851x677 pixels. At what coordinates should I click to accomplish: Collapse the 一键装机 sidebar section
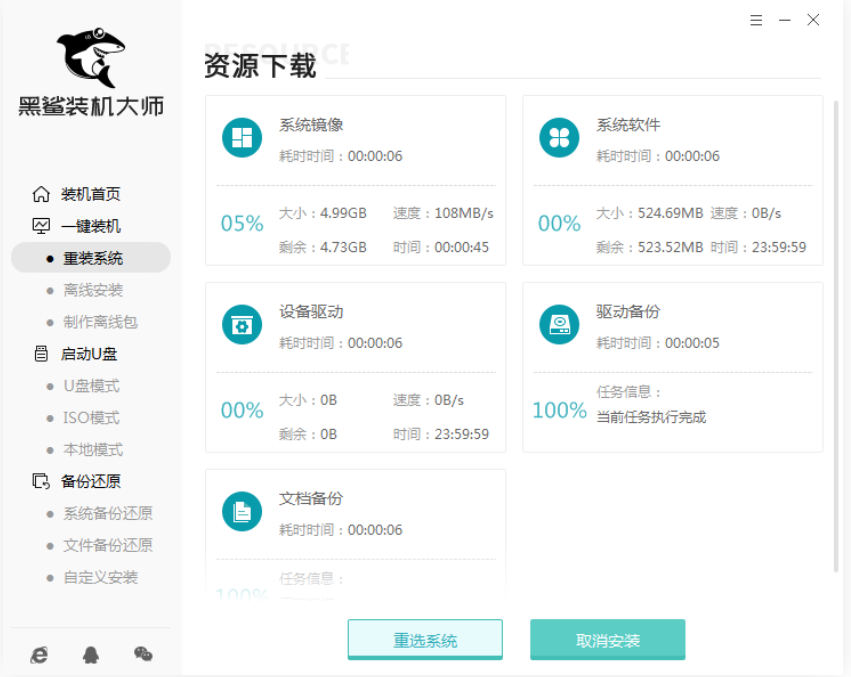click(x=90, y=226)
